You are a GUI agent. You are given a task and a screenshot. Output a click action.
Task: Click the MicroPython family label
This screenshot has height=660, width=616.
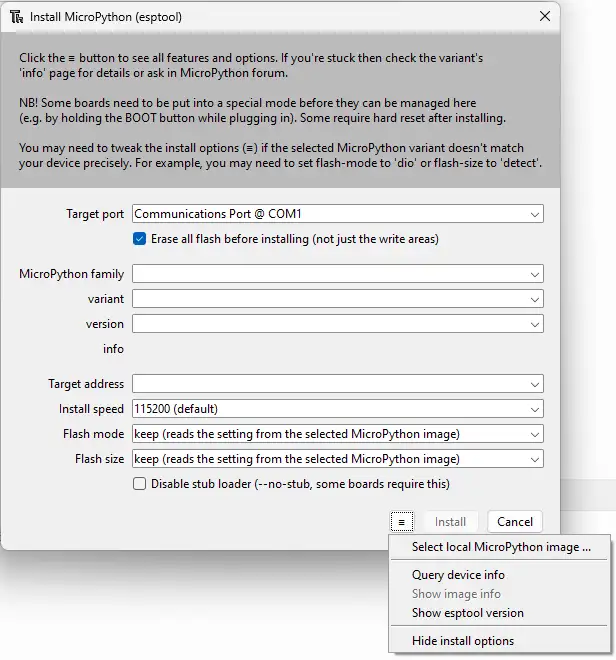pyautogui.click(x=71, y=274)
